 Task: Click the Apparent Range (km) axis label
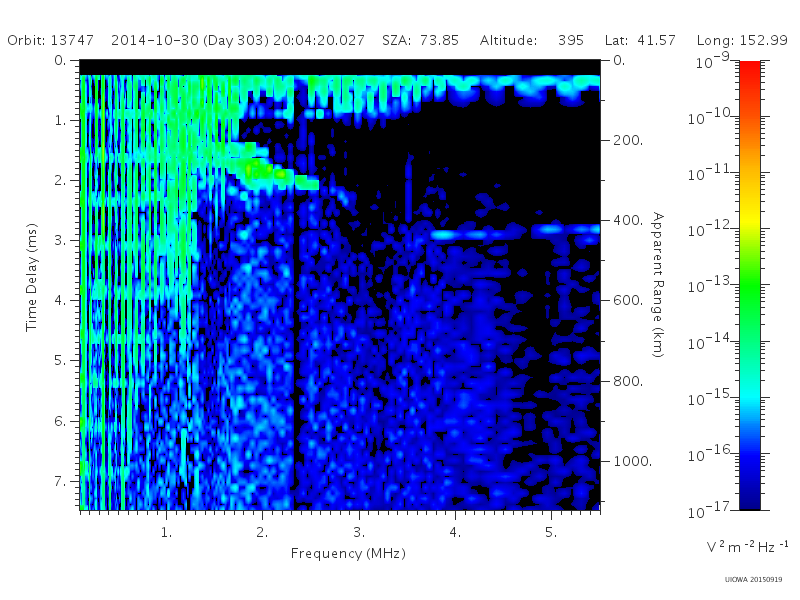coord(658,285)
